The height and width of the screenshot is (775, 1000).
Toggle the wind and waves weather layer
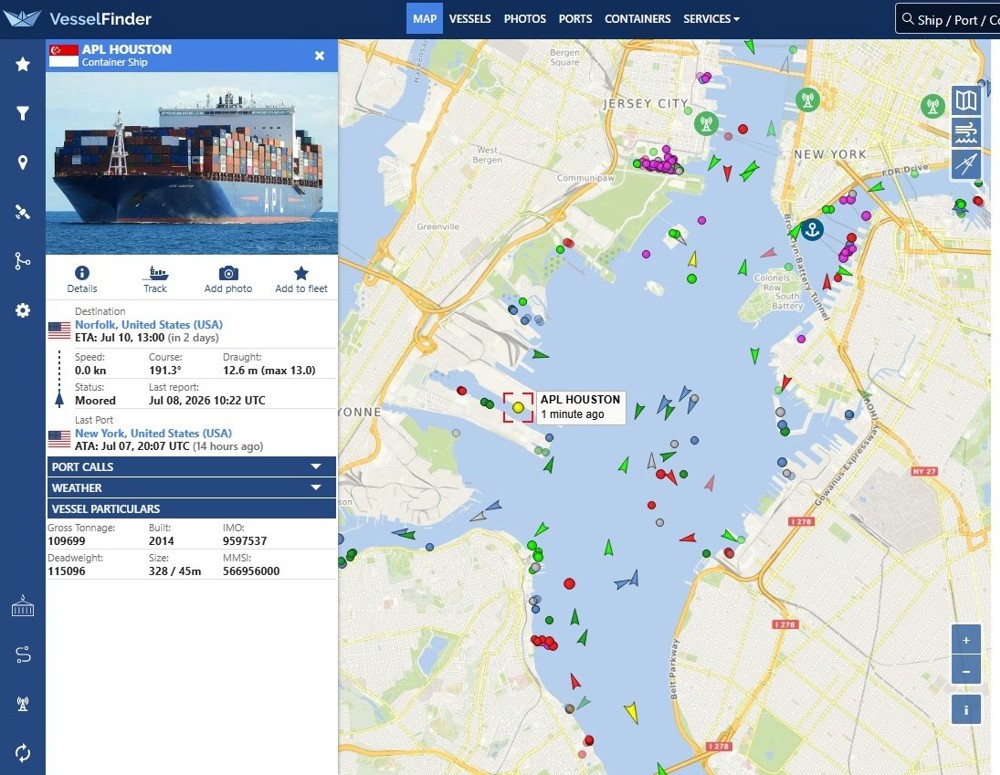966,133
